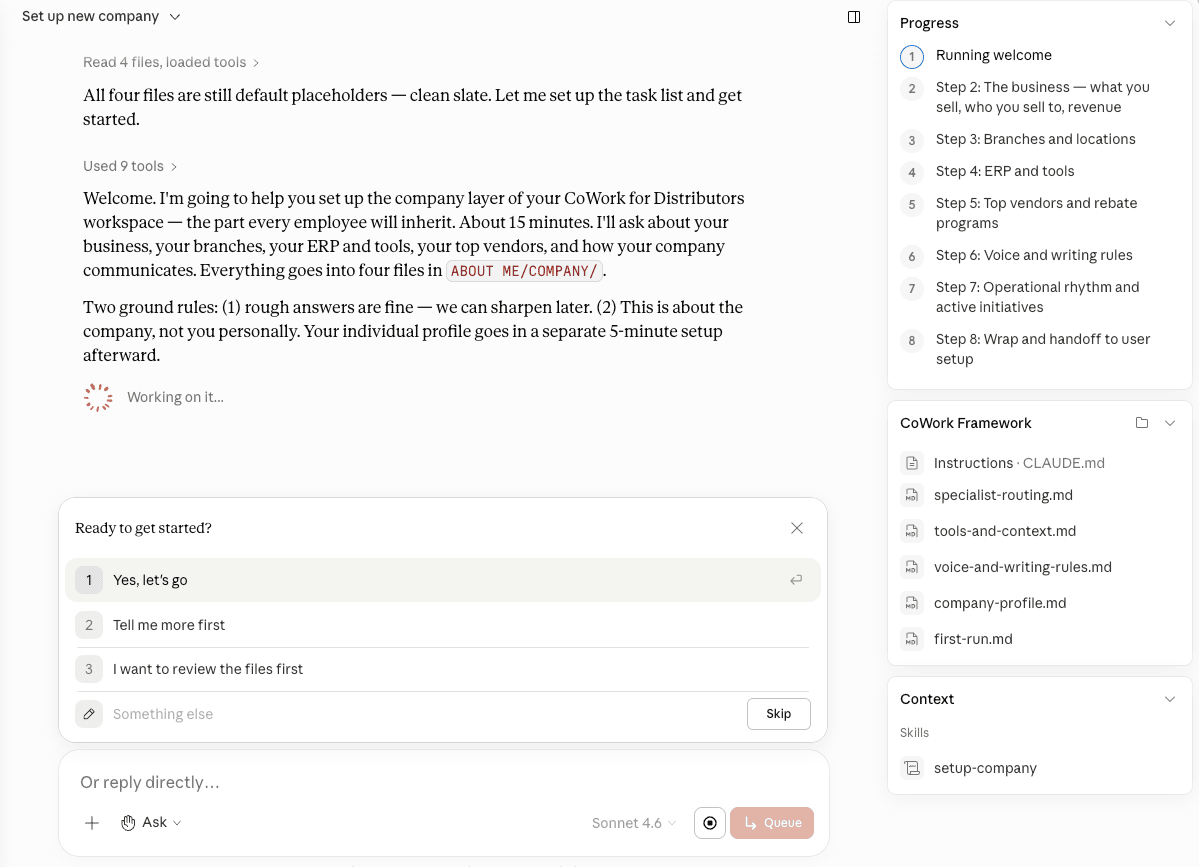1199x867 pixels.
Task: Click step 2 number badge in Progress
Action: 911,89
